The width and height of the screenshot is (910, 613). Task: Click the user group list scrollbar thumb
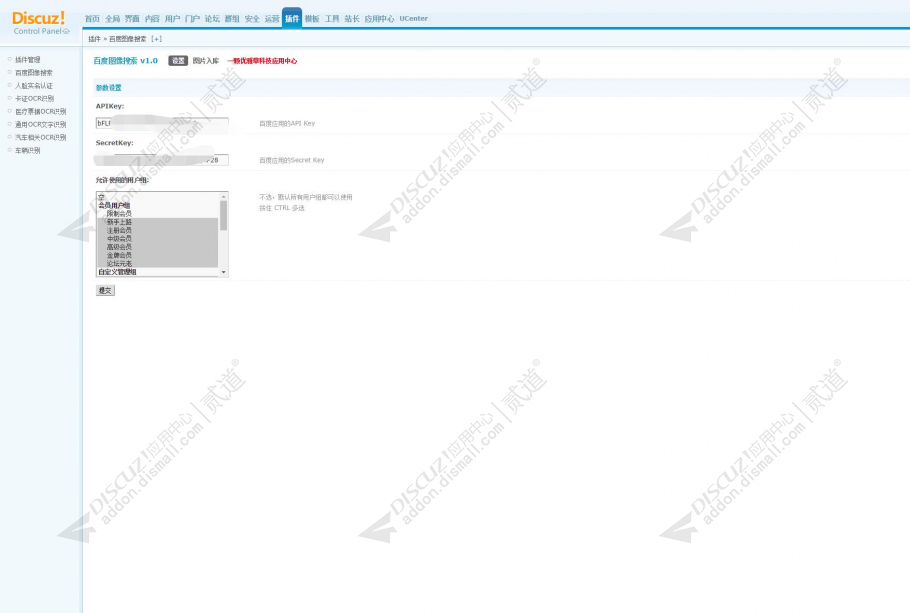click(223, 215)
